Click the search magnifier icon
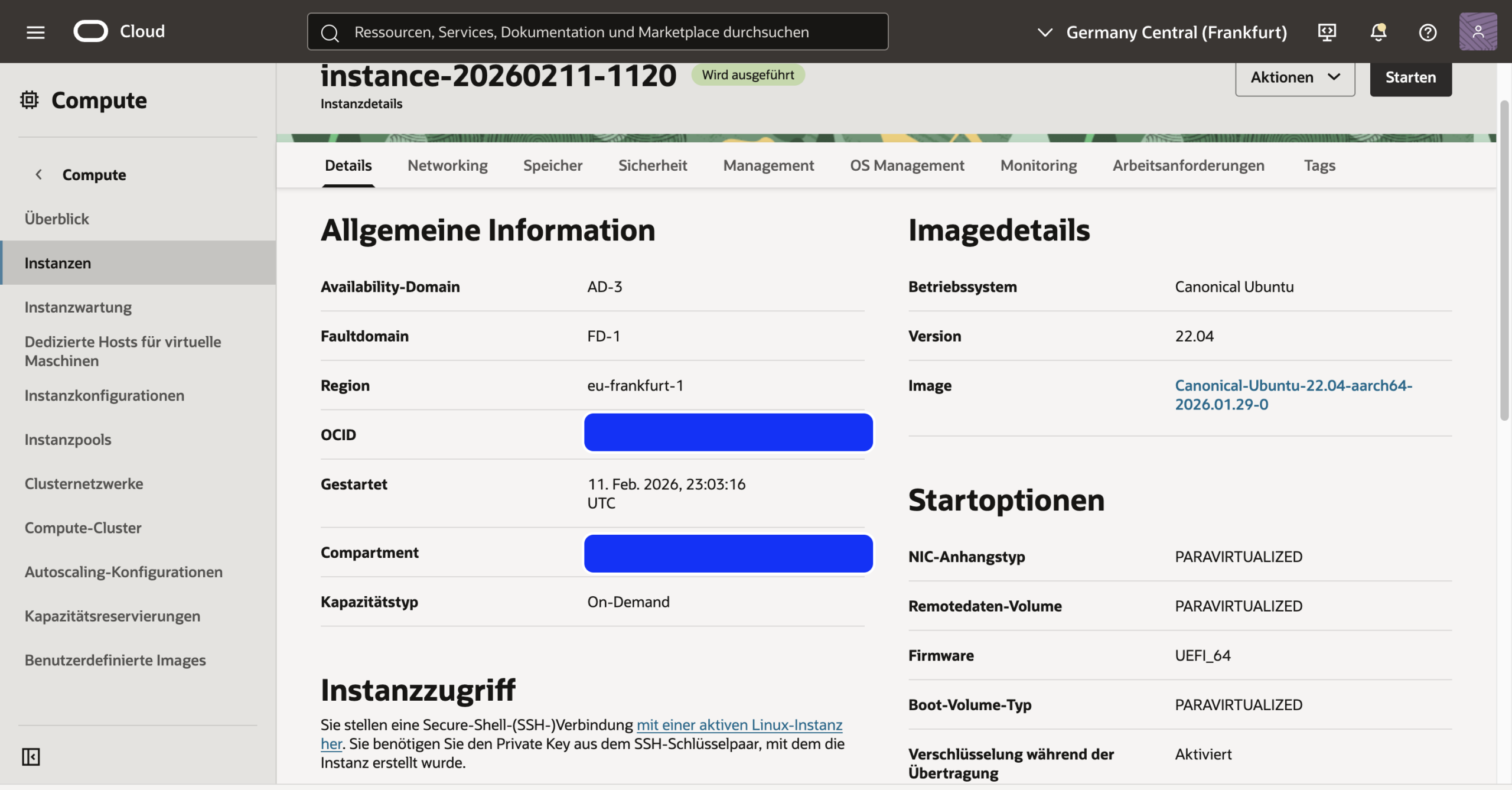The width and height of the screenshot is (1512, 790). tap(330, 32)
